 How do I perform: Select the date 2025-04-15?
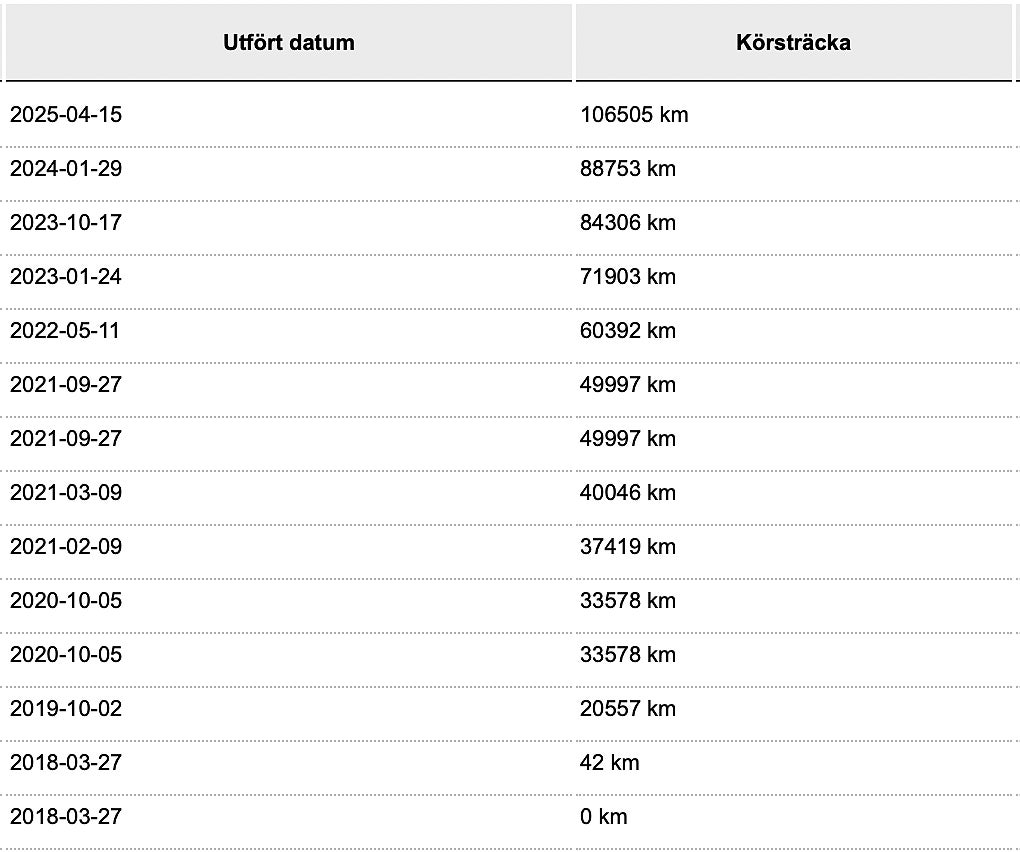[66, 115]
